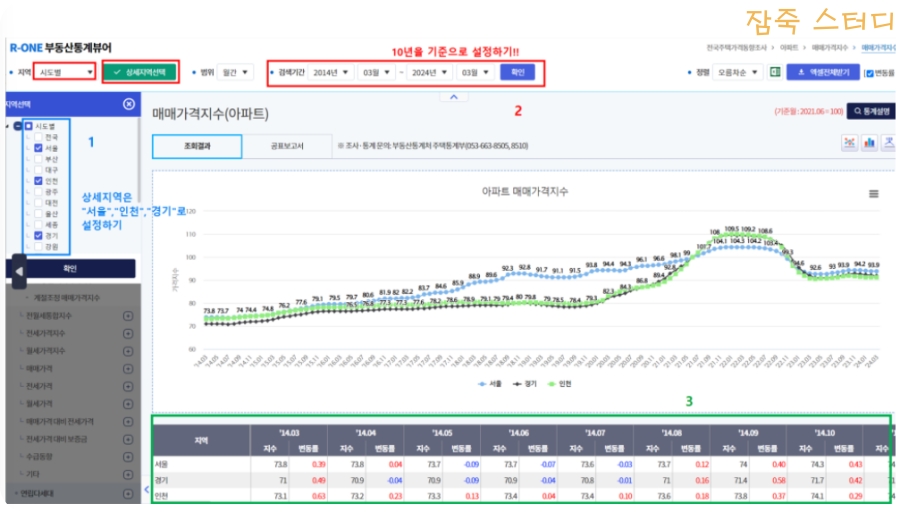Expand 월세가격지수 with plus icon
This screenshot has width=900, height=512.
pyautogui.click(x=128, y=351)
